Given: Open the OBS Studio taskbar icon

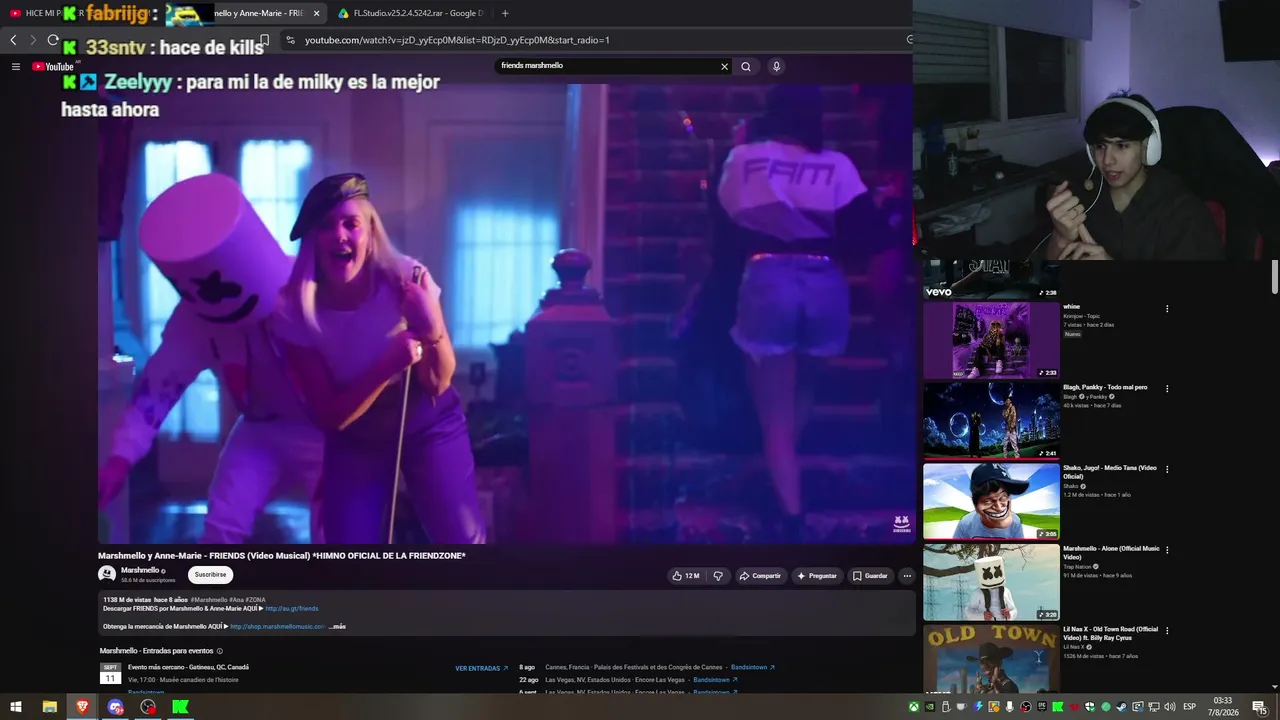Looking at the screenshot, I should point(148,707).
